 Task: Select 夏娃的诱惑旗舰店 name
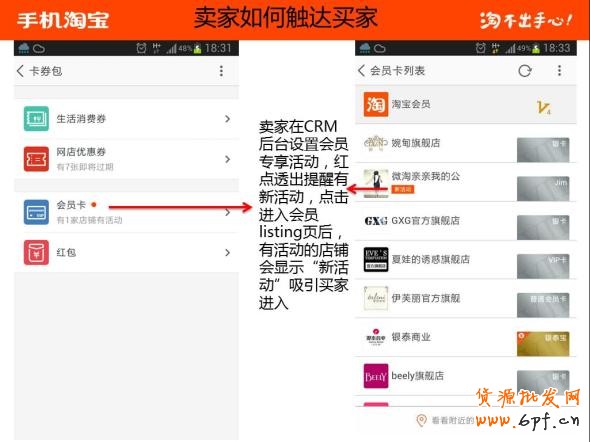(x=431, y=260)
